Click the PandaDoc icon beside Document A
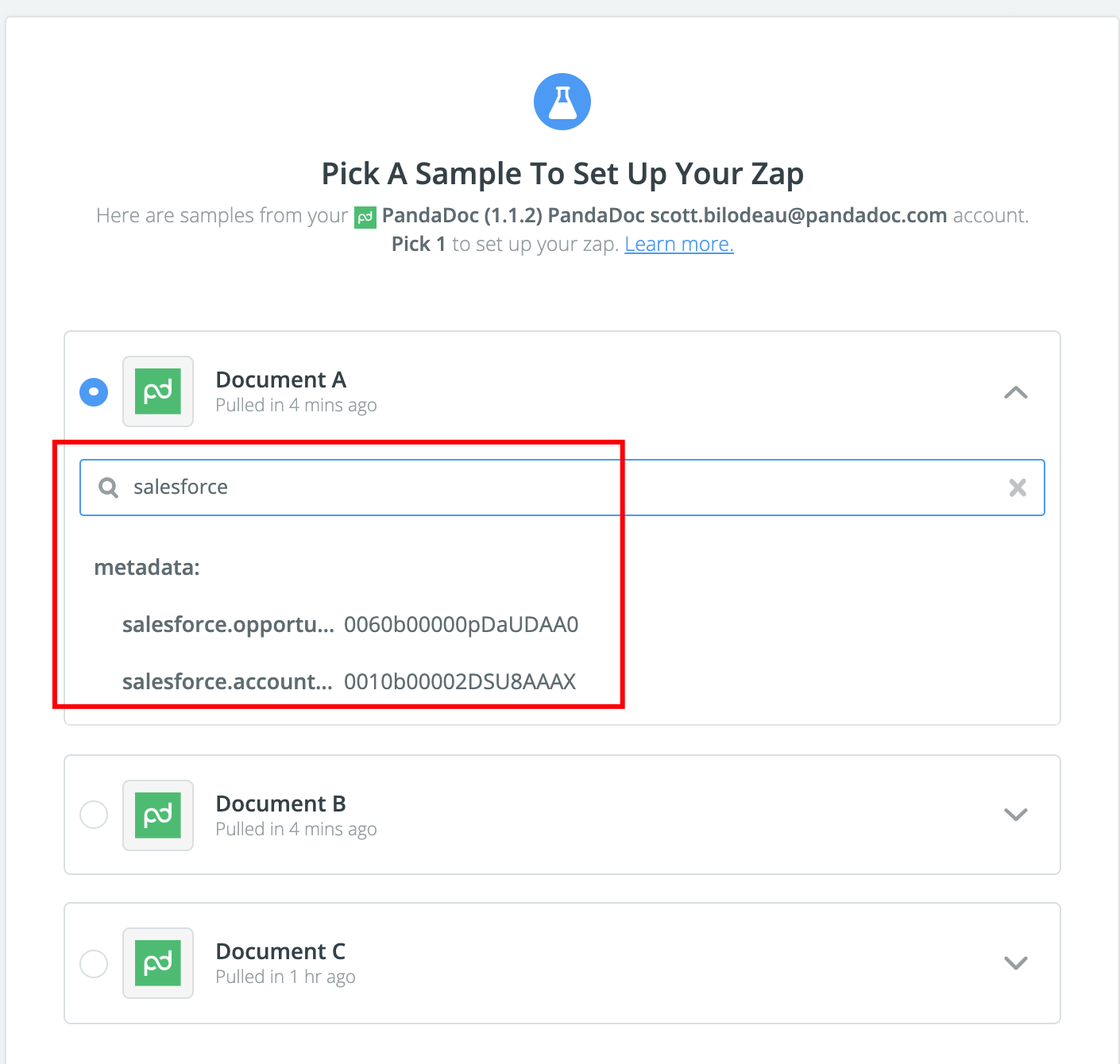Image resolution: width=1120 pixels, height=1064 pixels. click(158, 391)
